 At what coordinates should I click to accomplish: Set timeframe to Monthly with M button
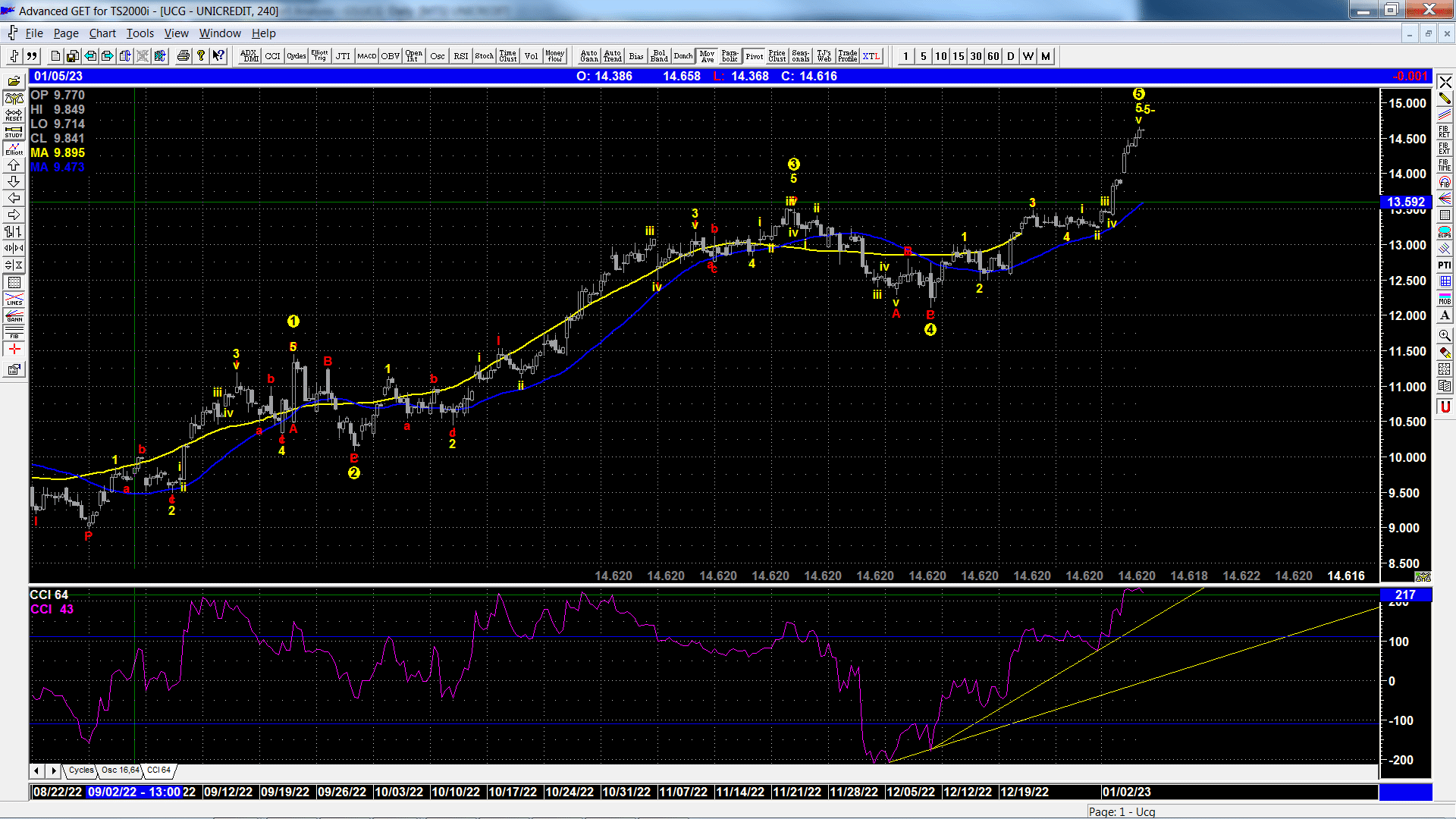[x=1046, y=56]
